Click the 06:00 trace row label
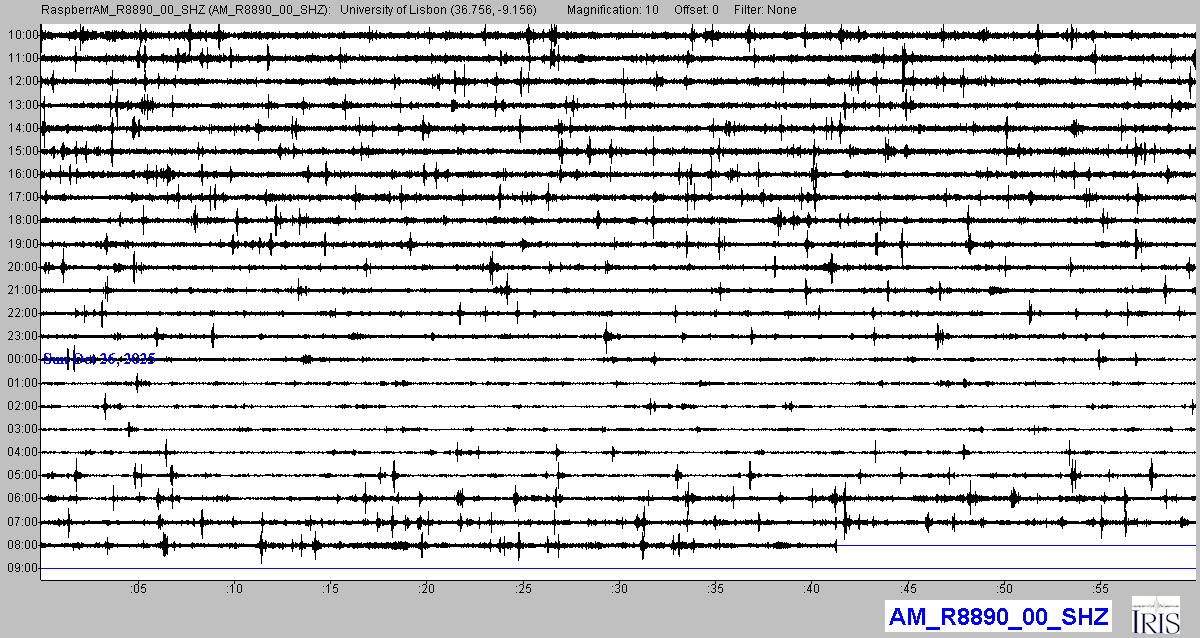 coord(22,498)
